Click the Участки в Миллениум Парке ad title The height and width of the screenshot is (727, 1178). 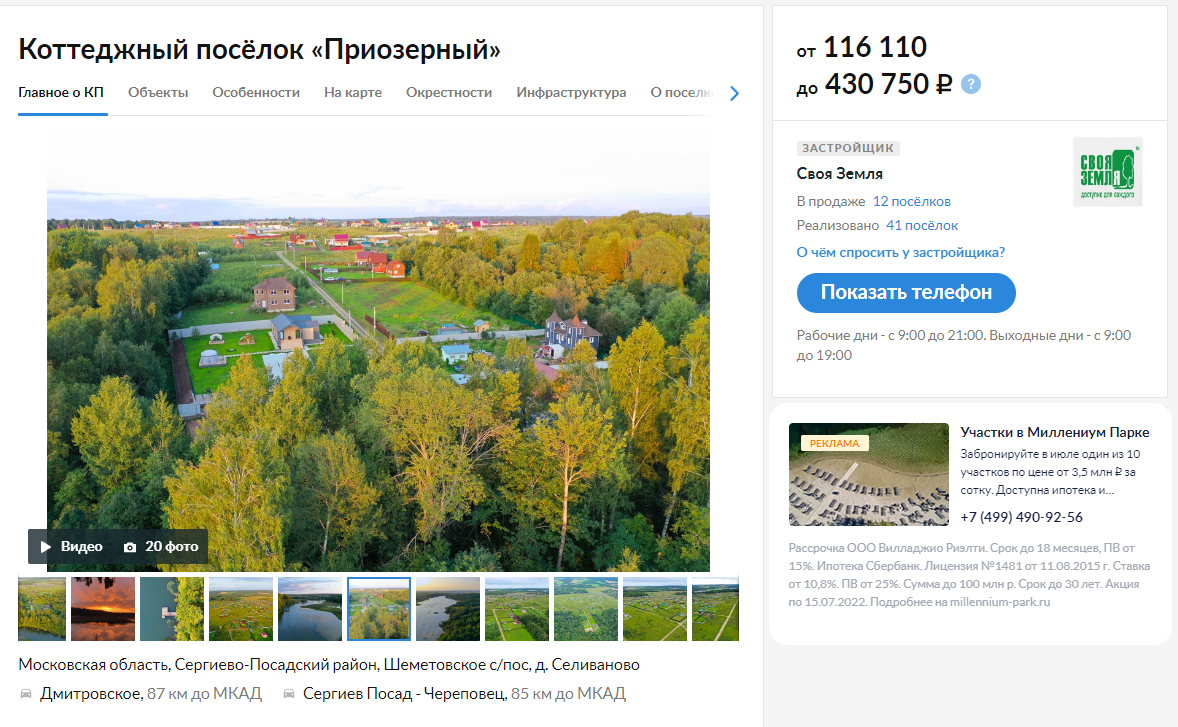click(1055, 433)
